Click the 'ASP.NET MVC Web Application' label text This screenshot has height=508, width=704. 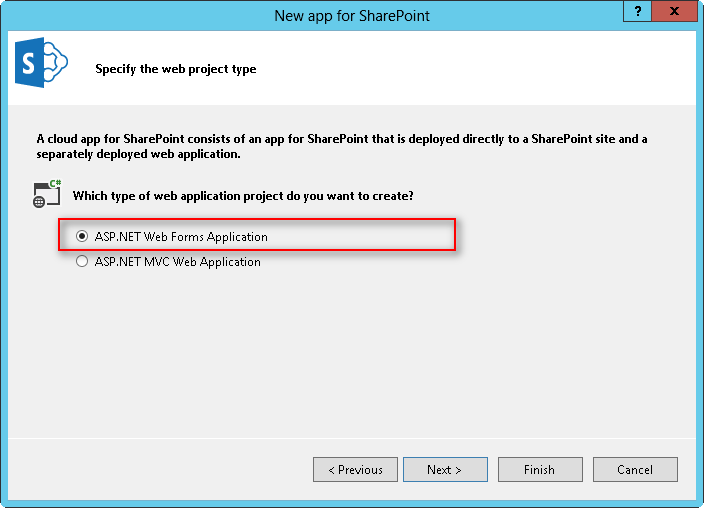(177, 262)
